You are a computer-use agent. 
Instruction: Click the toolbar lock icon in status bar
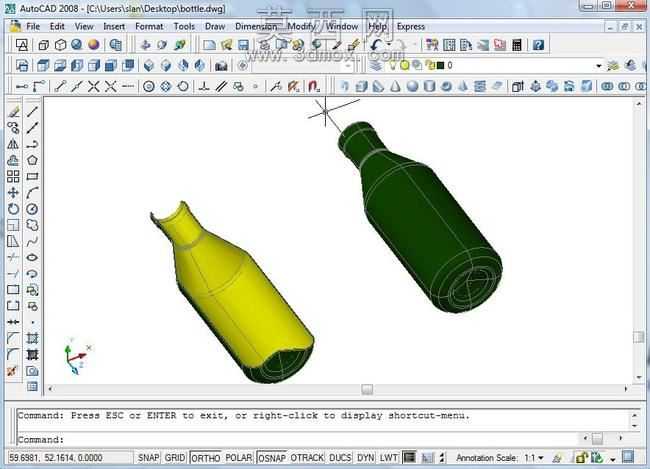click(581, 458)
